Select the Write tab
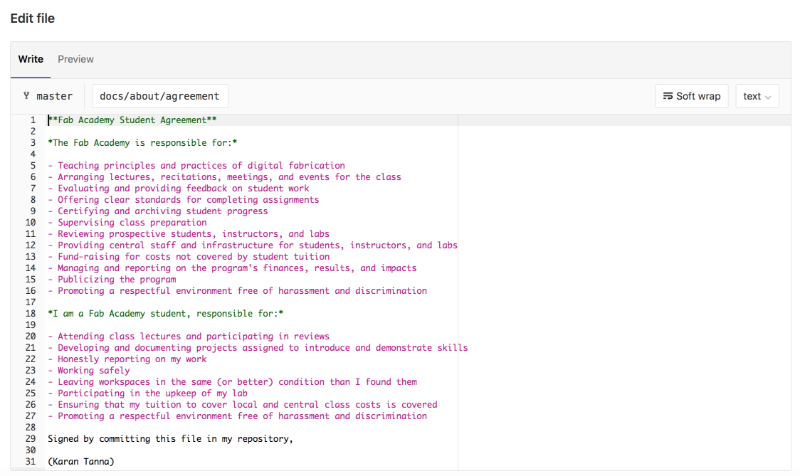Image resolution: width=800 pixels, height=476 pixels. click(31, 59)
